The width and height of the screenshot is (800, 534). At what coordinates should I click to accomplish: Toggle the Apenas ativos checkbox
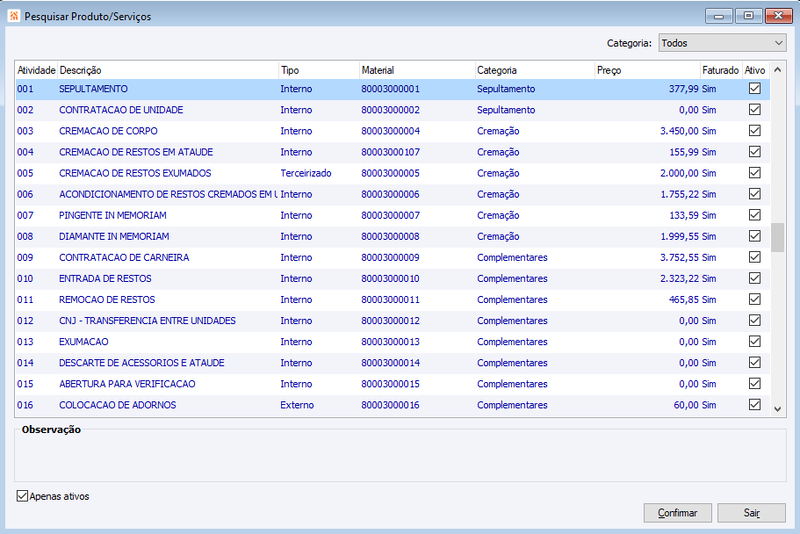click(22, 496)
